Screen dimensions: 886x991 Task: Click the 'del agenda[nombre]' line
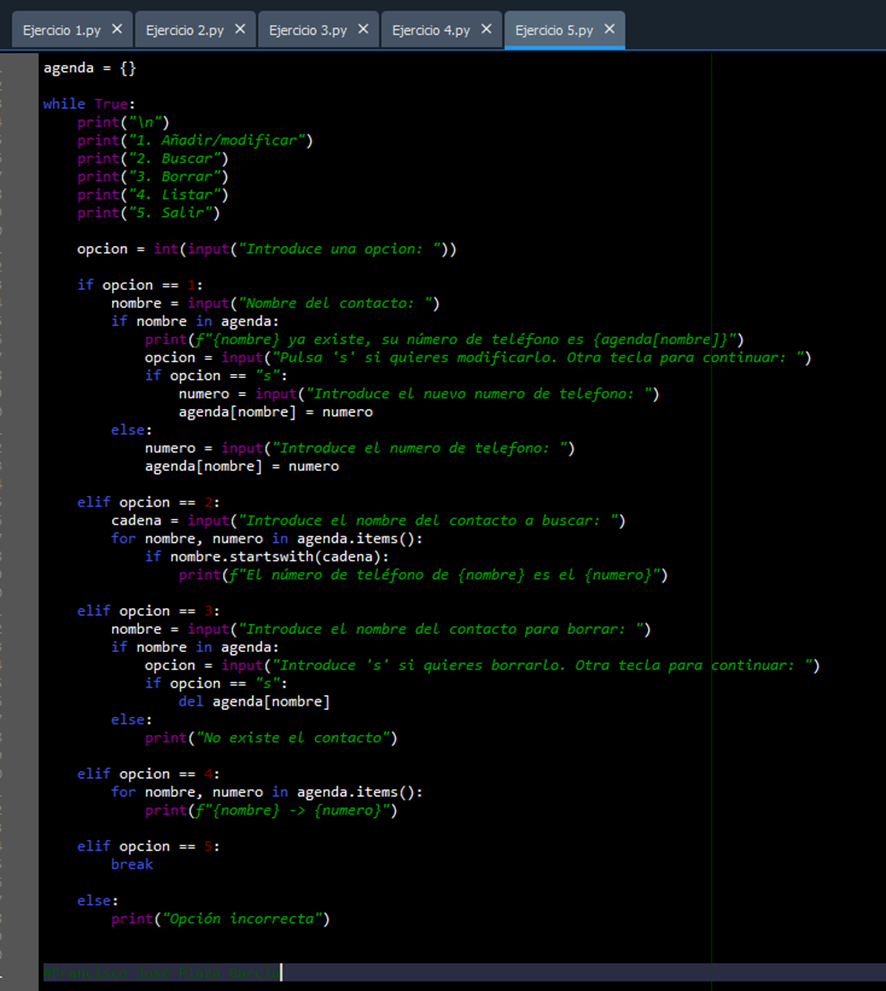254,701
